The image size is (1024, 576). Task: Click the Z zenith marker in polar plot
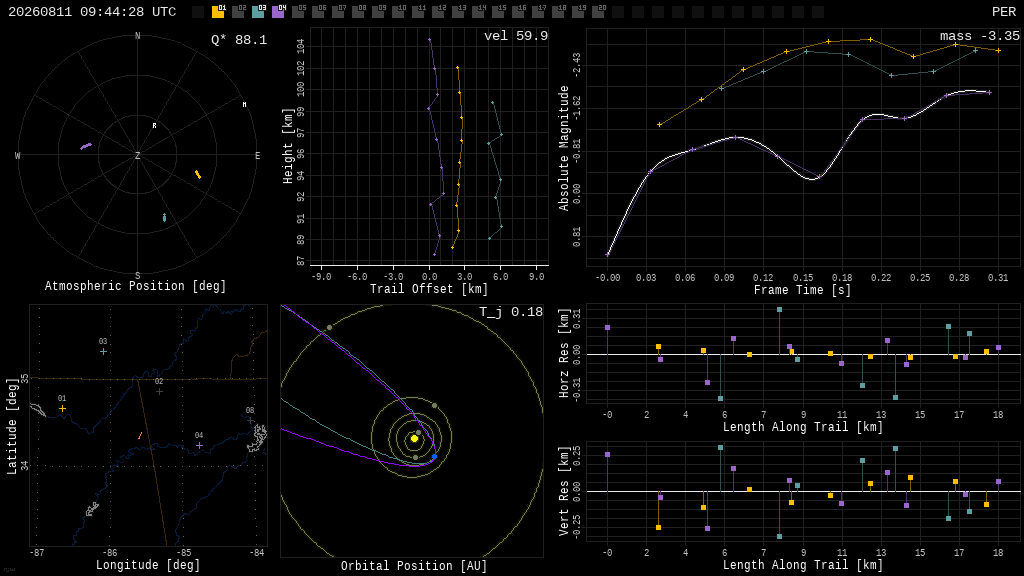click(138, 155)
